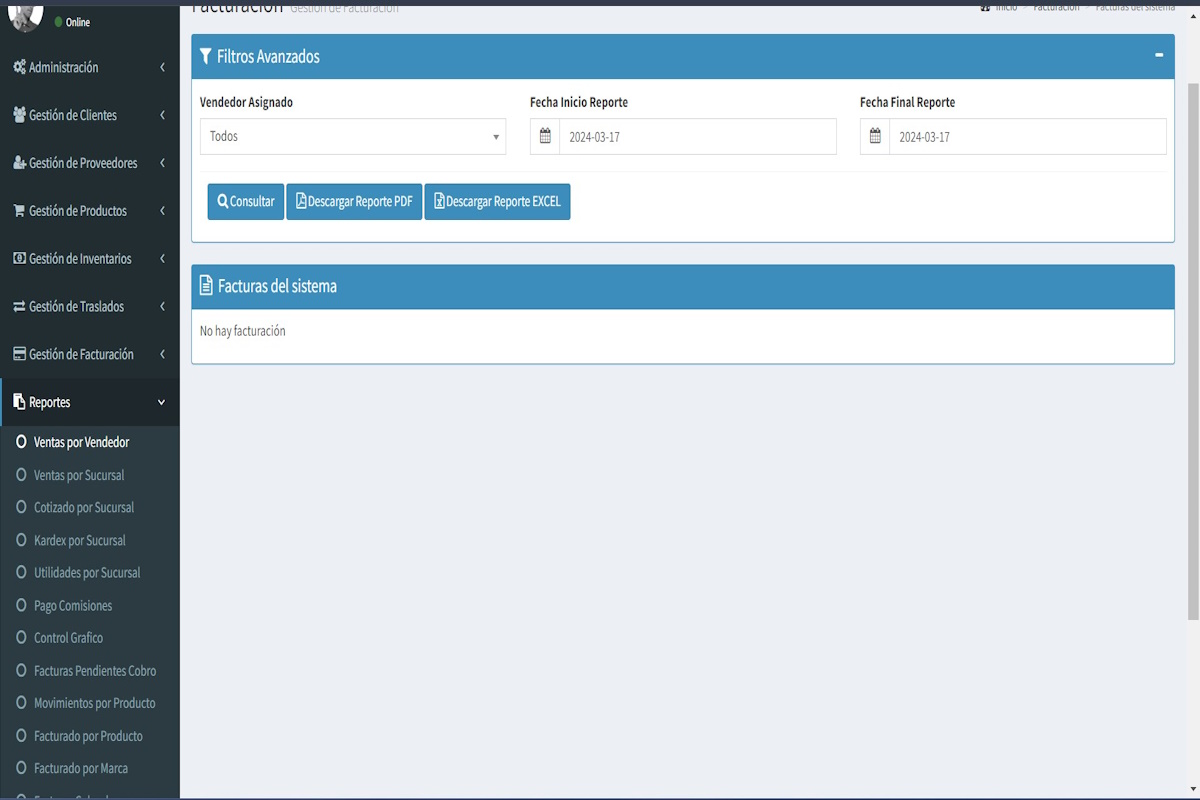This screenshot has width=1200, height=800.
Task: Click the Fecha Final Reporte date field
Action: pyautogui.click(x=1027, y=137)
